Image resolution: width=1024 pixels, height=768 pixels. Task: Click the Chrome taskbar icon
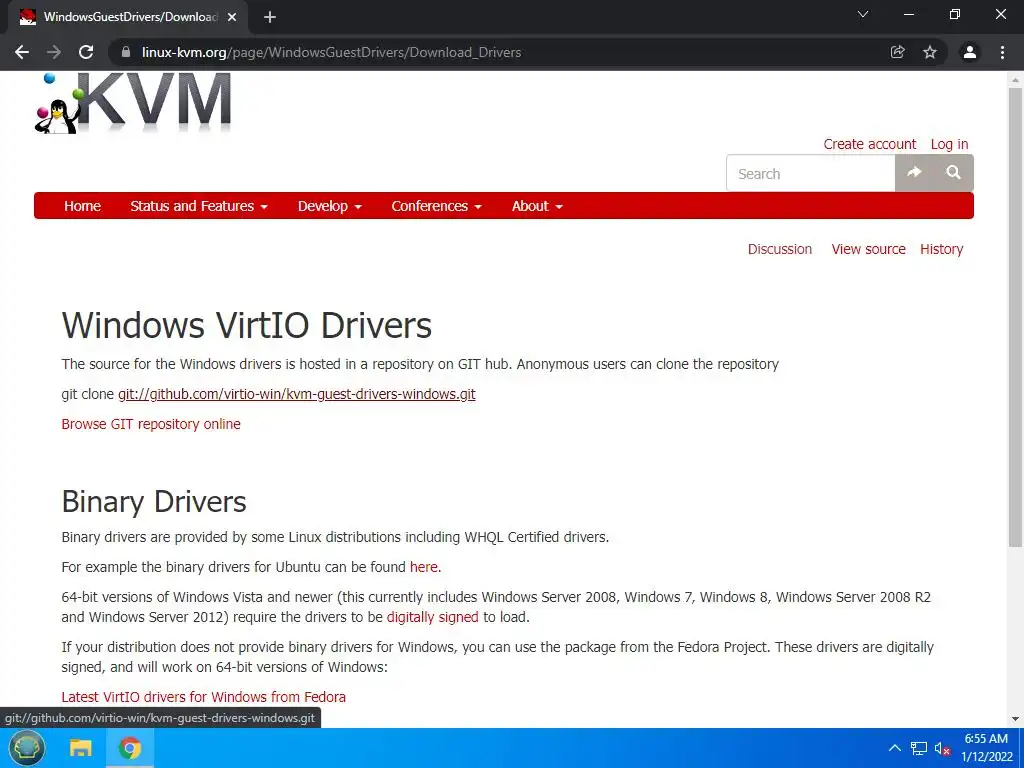[130, 748]
